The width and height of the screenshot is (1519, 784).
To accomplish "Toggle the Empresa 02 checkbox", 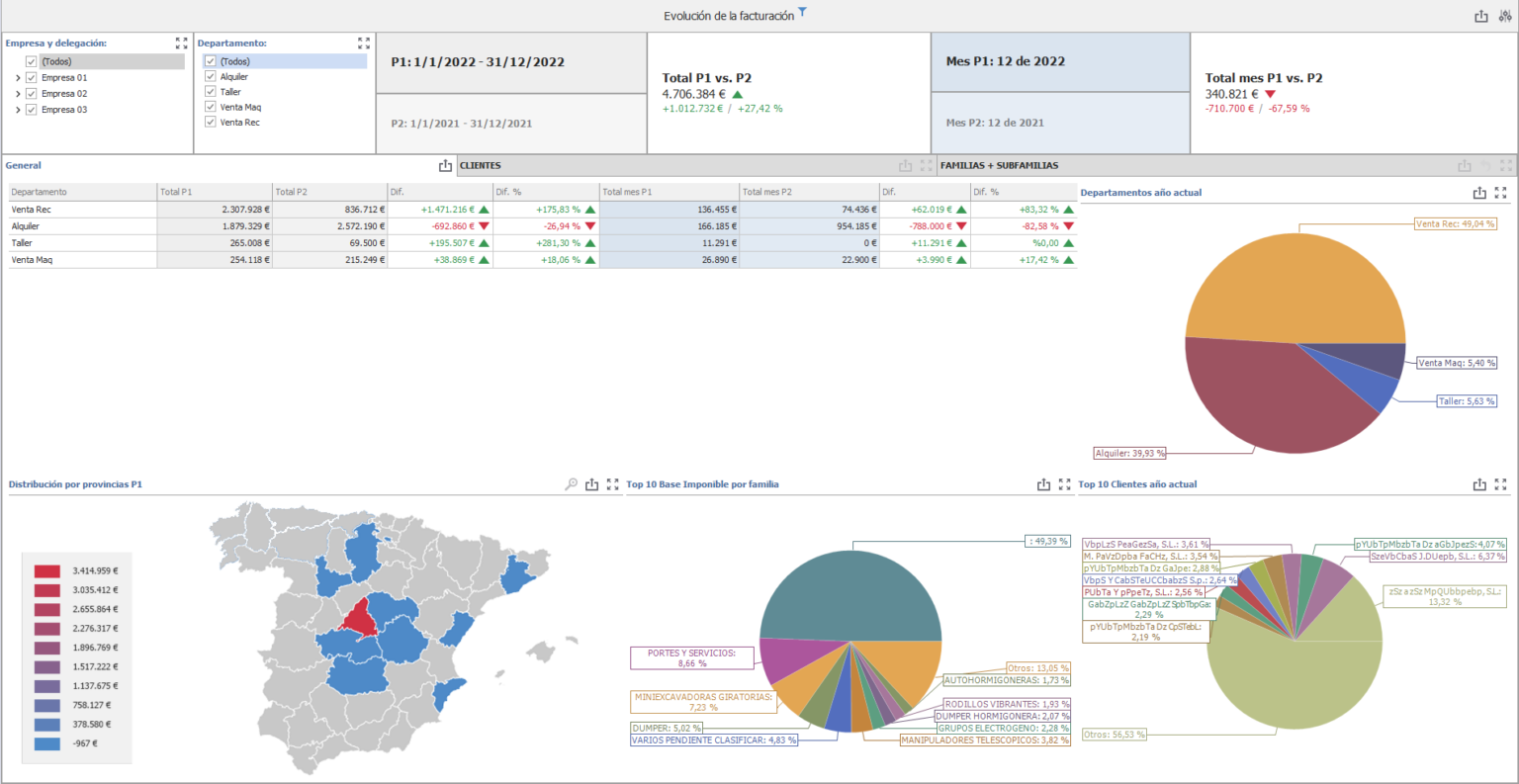I will [32, 93].
